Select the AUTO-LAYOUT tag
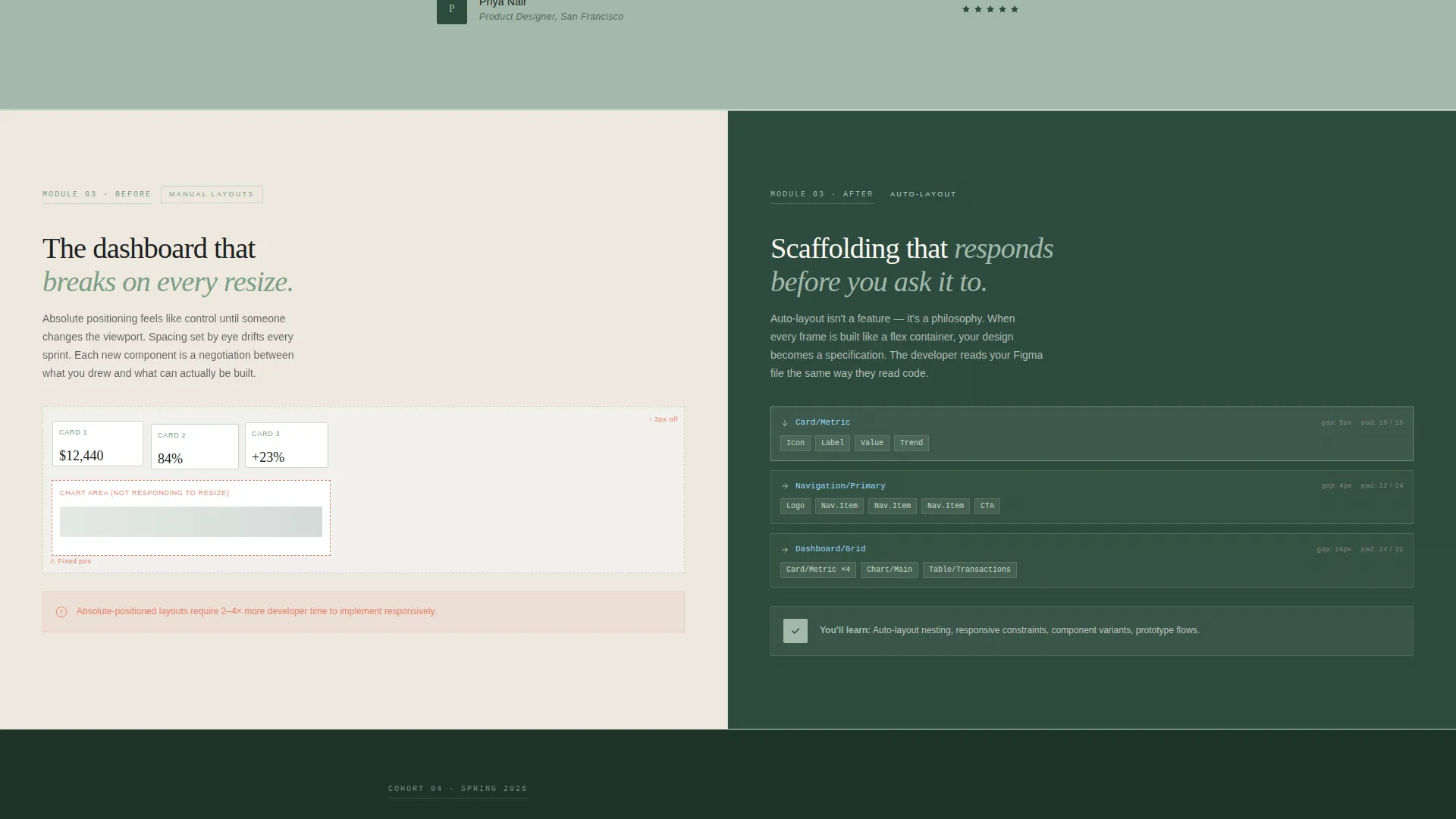The width and height of the screenshot is (1456, 819). [x=923, y=194]
